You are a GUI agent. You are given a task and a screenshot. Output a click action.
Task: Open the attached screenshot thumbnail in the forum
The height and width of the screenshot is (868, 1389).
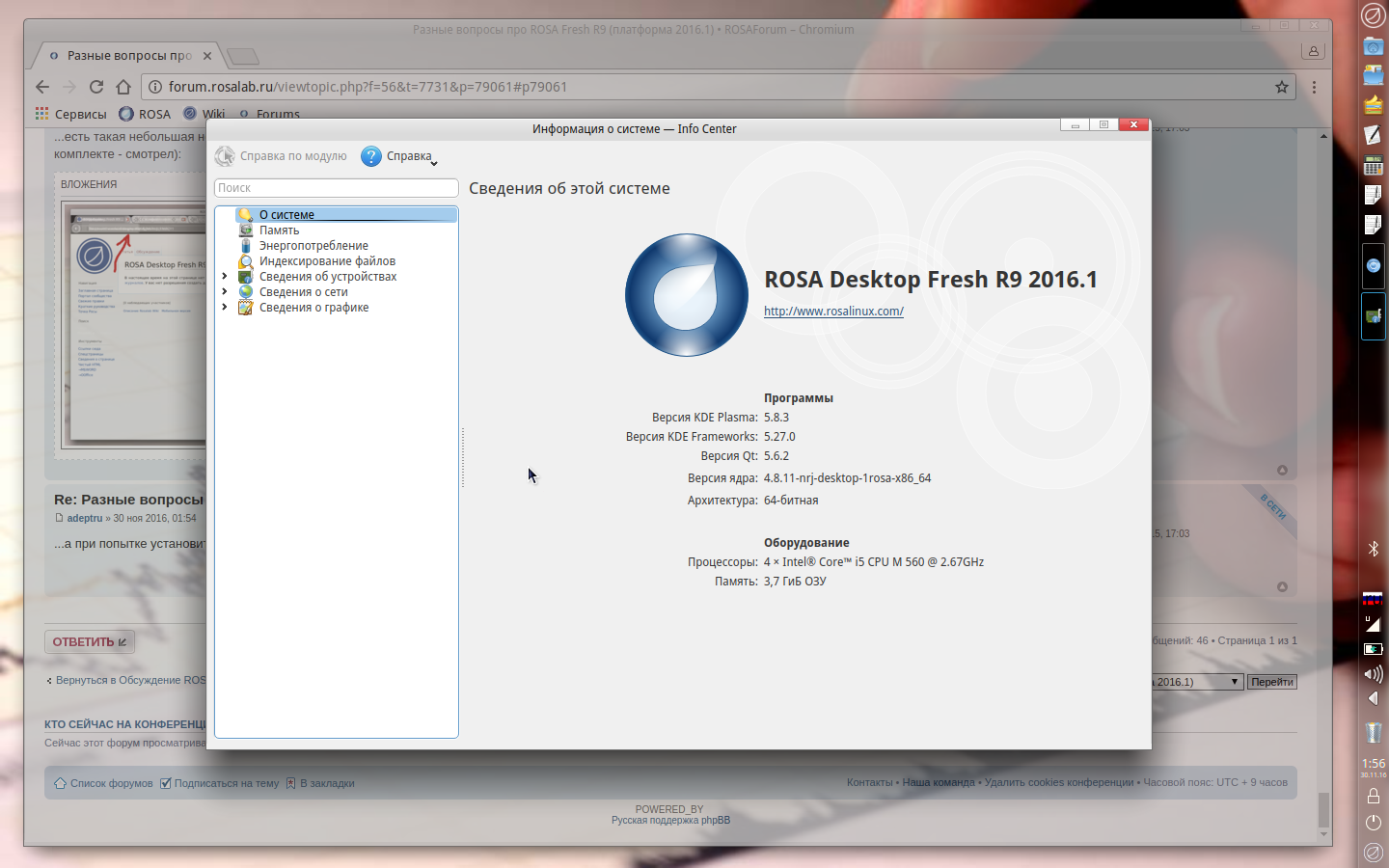(x=134, y=325)
